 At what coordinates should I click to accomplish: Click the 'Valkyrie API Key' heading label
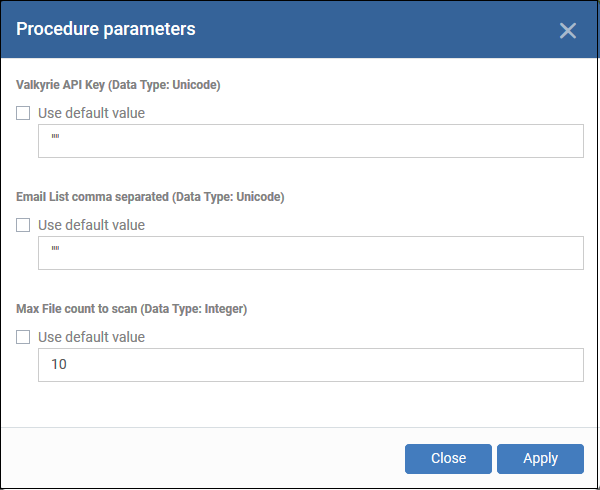coord(60,85)
